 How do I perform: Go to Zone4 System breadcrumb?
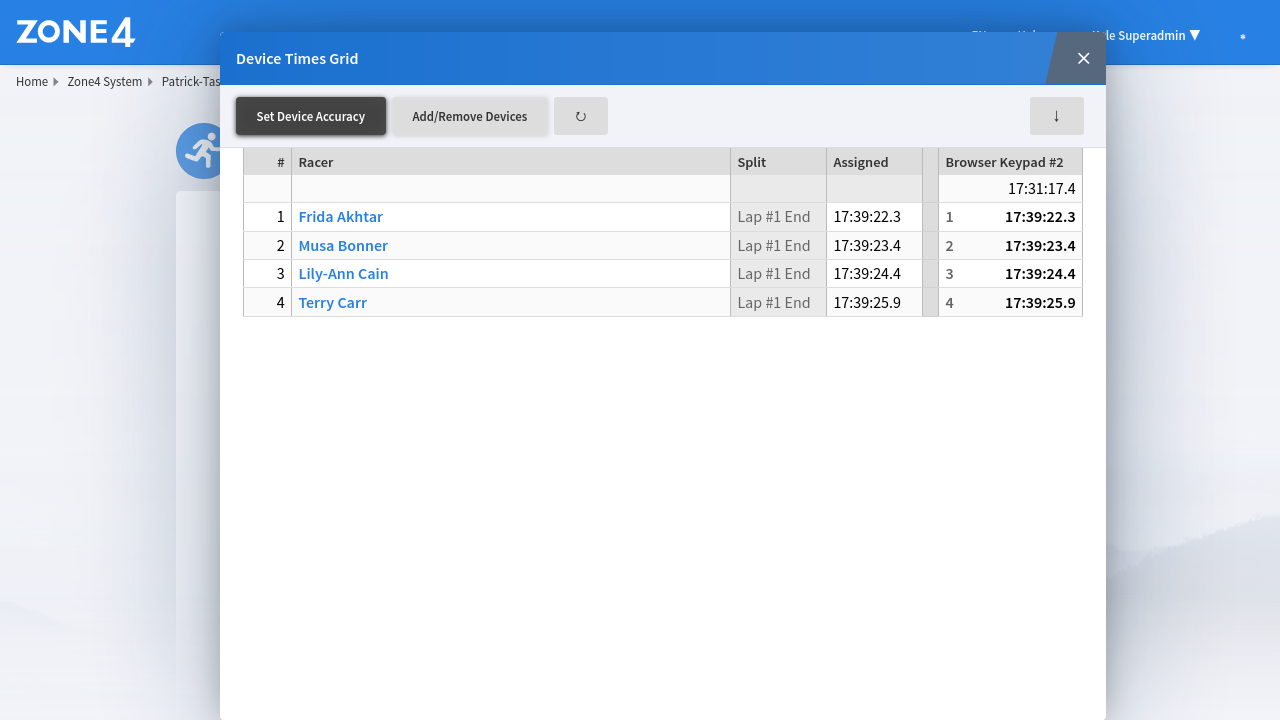[105, 82]
